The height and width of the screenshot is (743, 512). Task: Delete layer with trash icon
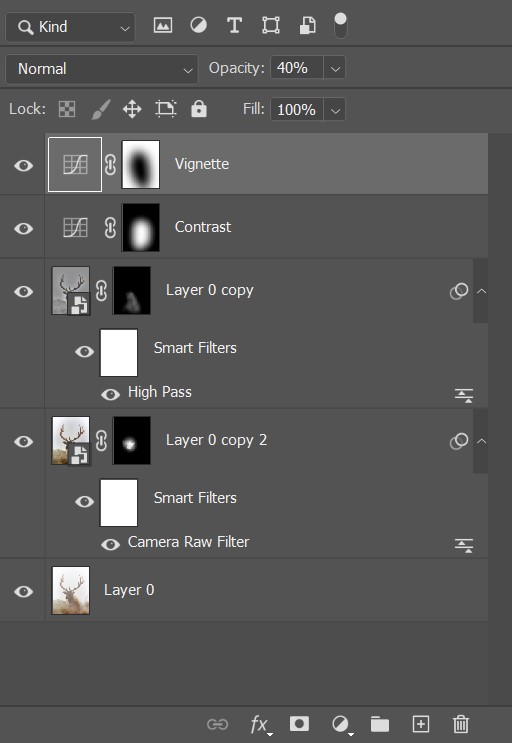click(x=460, y=724)
